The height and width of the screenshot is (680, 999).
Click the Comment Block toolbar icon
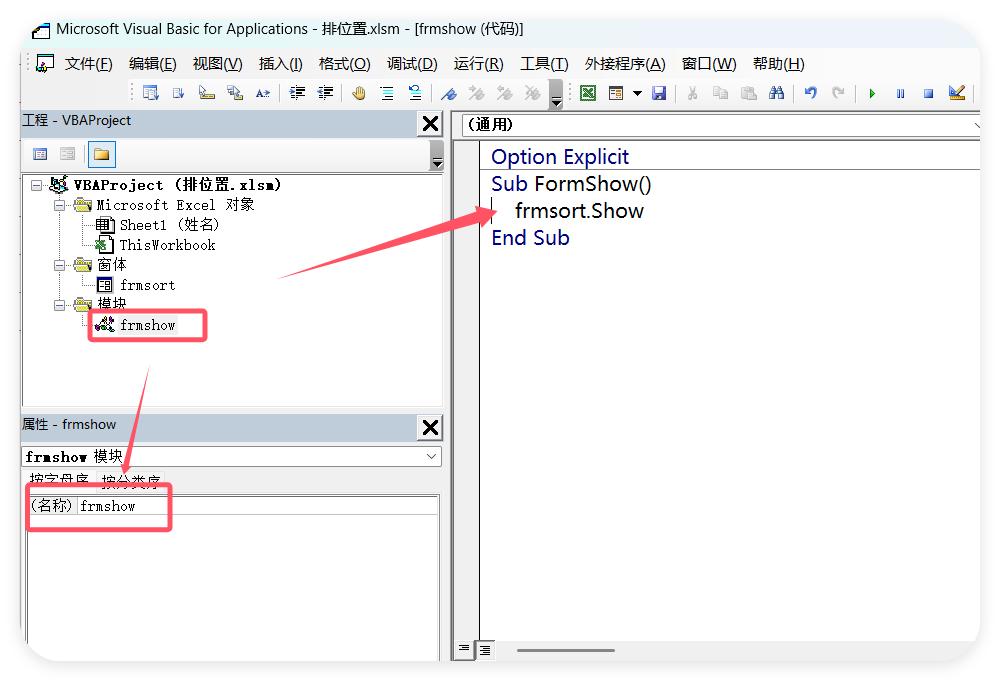(x=387, y=93)
